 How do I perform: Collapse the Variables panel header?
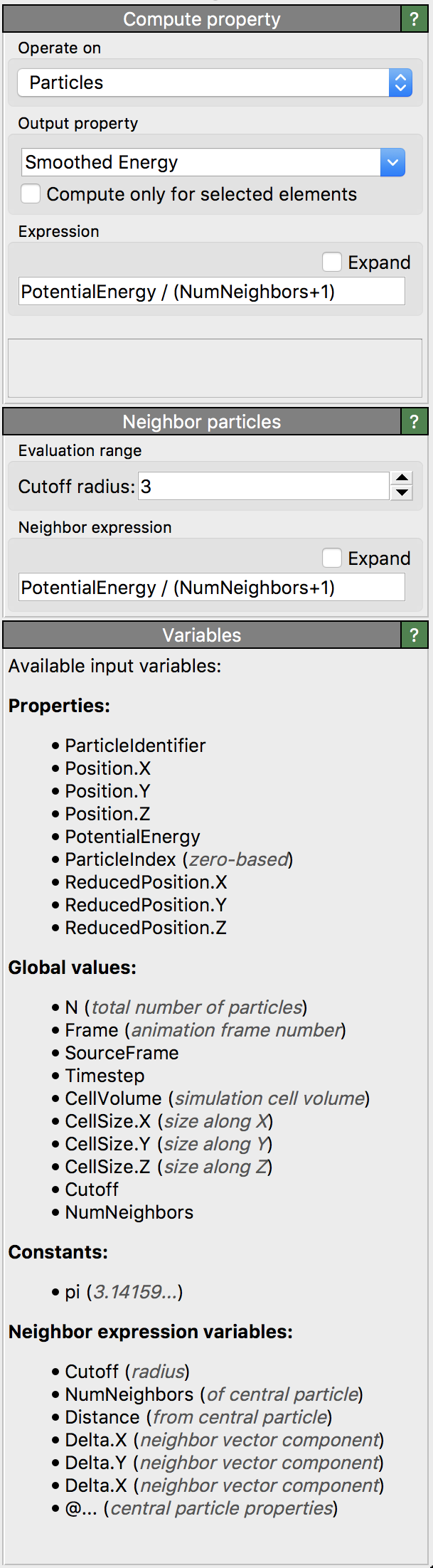pyautogui.click(x=201, y=635)
